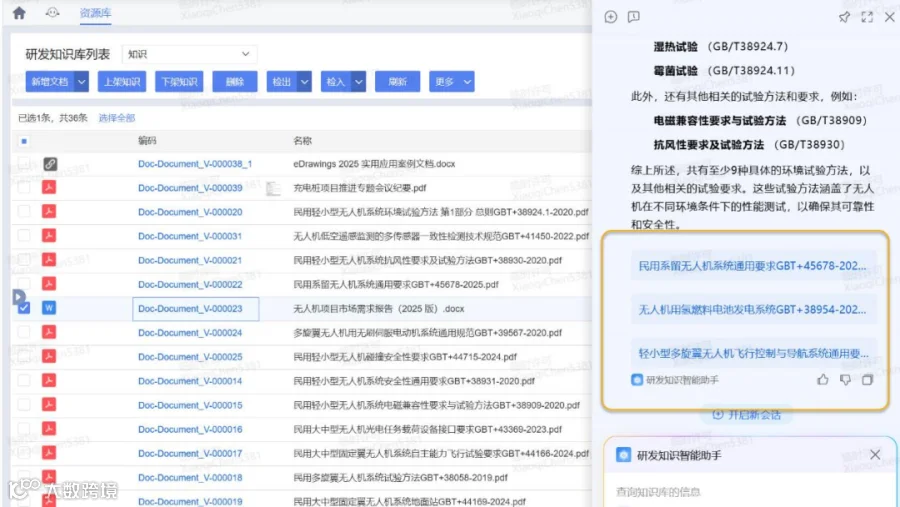This screenshot has height=507, width=900.
Task: Click PDF icon for Doc-Document_V-000021
Action: click(x=49, y=260)
